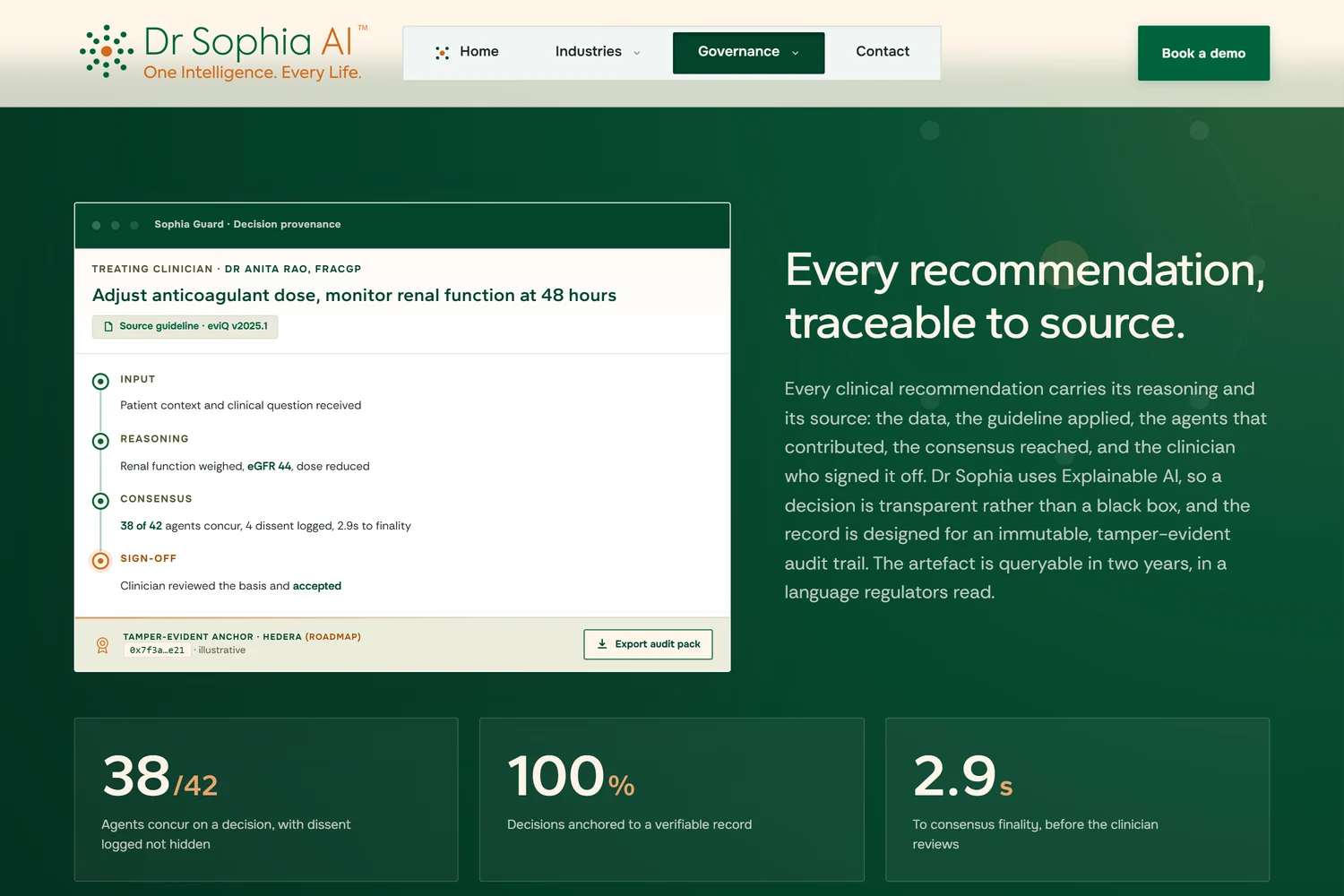This screenshot has height=896, width=1344.
Task: Click the tamper-evident anchor badge icon
Action: [x=102, y=645]
